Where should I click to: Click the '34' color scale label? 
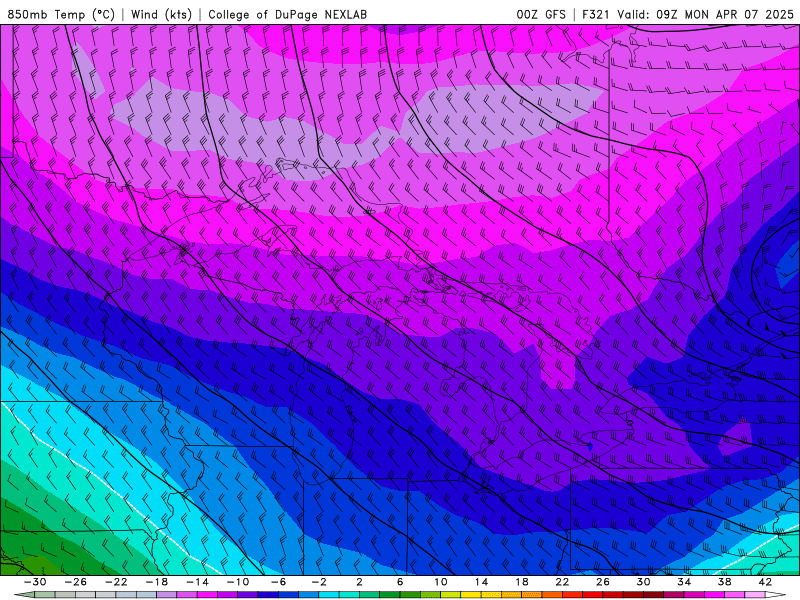[684, 582]
